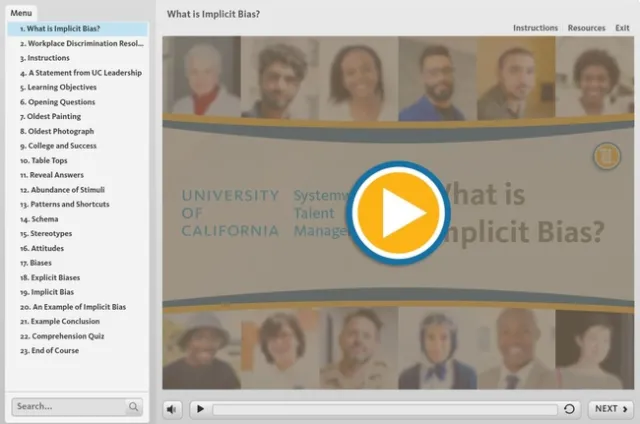Jump to "5. Learning Objectives" slide
Viewport: 640px width, 424px height.
58,87
